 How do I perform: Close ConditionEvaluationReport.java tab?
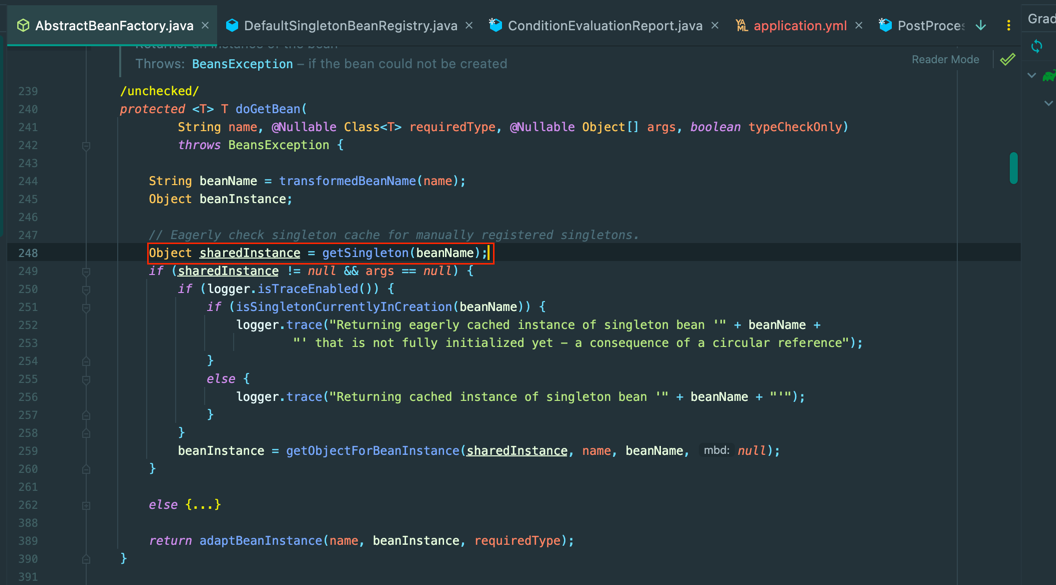715,26
